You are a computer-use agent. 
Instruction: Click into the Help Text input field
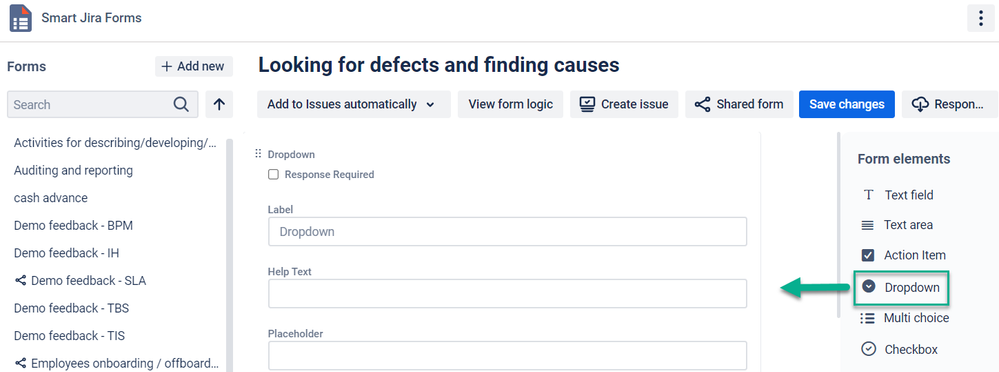click(x=507, y=294)
